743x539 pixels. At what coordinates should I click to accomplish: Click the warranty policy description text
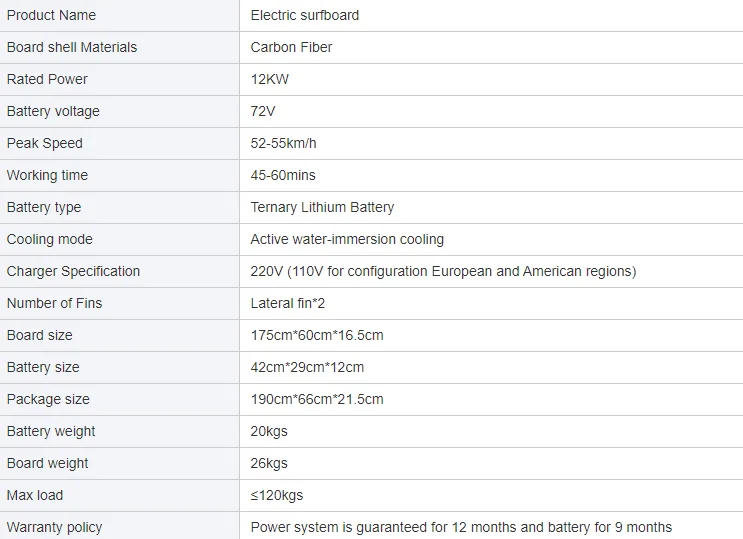461,527
